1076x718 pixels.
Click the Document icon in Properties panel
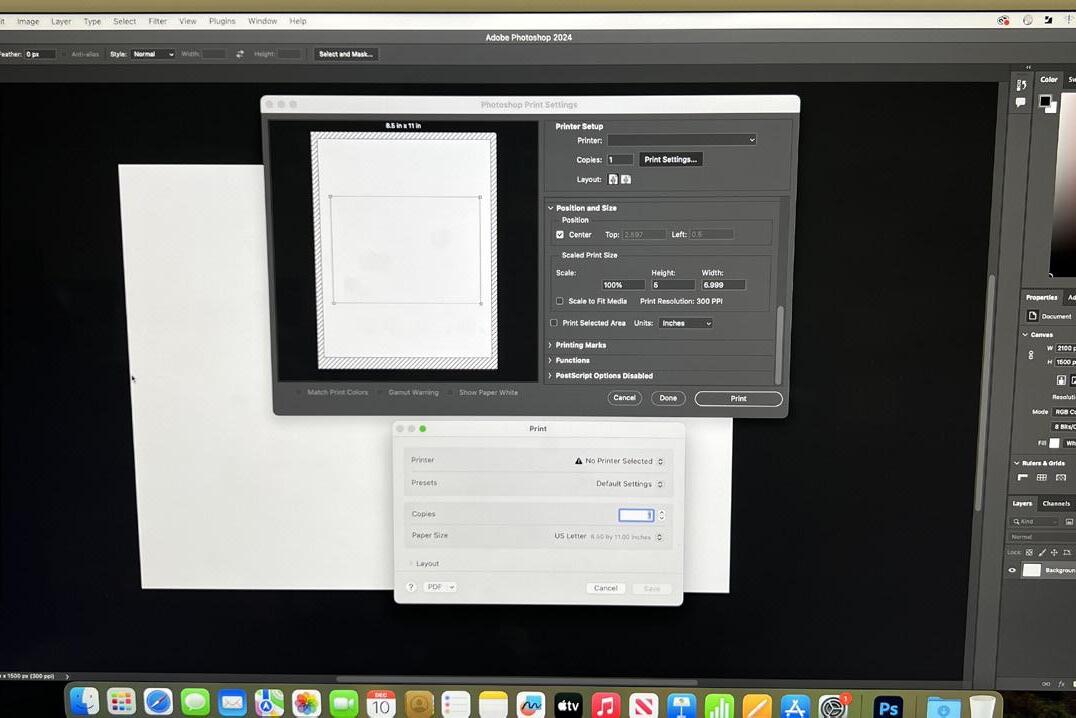[1032, 316]
